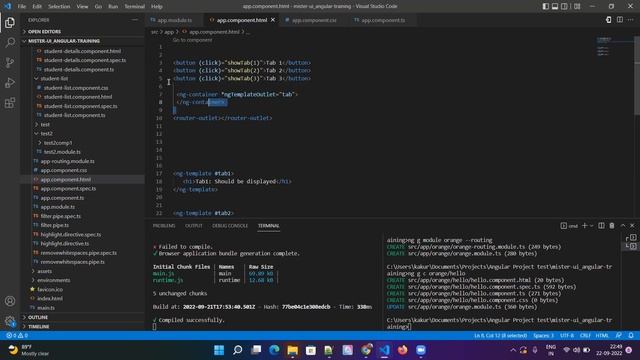This screenshot has width=640, height=360.
Task: Open the Help menu
Action: click(x=157, y=7)
